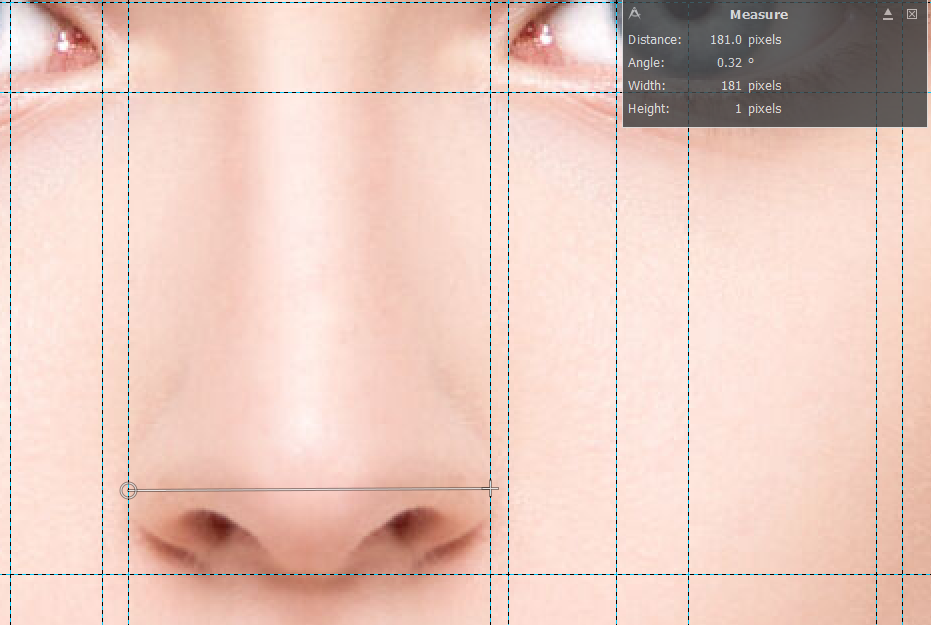The height and width of the screenshot is (625, 931).
Task: Click the Width label
Action: pos(646,86)
